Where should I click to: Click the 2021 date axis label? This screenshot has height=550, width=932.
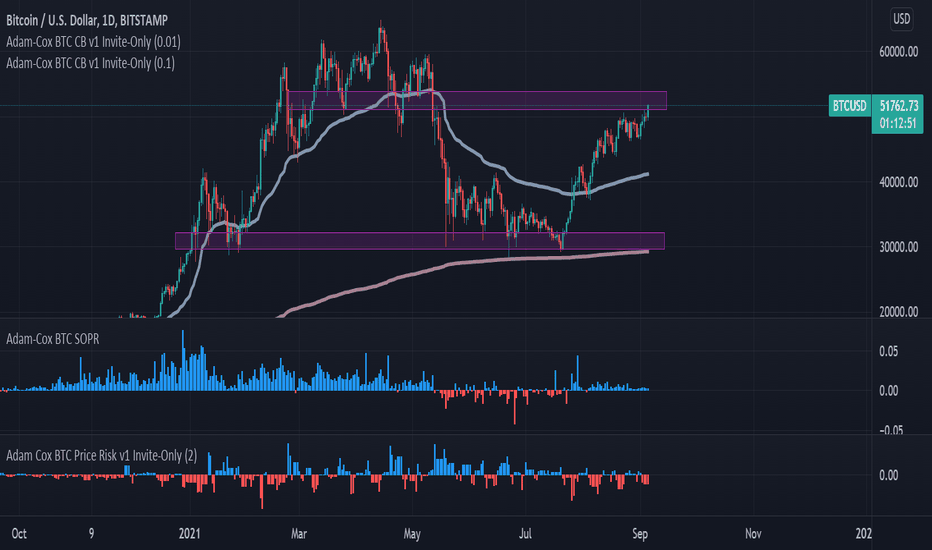click(x=190, y=533)
